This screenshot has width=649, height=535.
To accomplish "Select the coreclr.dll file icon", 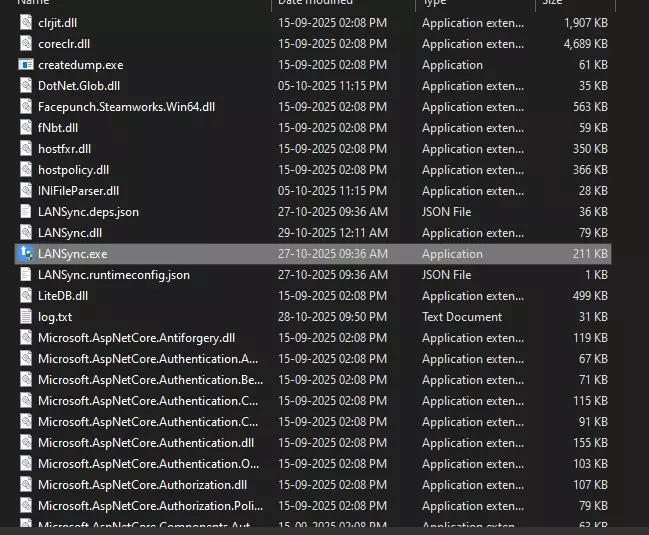I will click(x=26, y=43).
